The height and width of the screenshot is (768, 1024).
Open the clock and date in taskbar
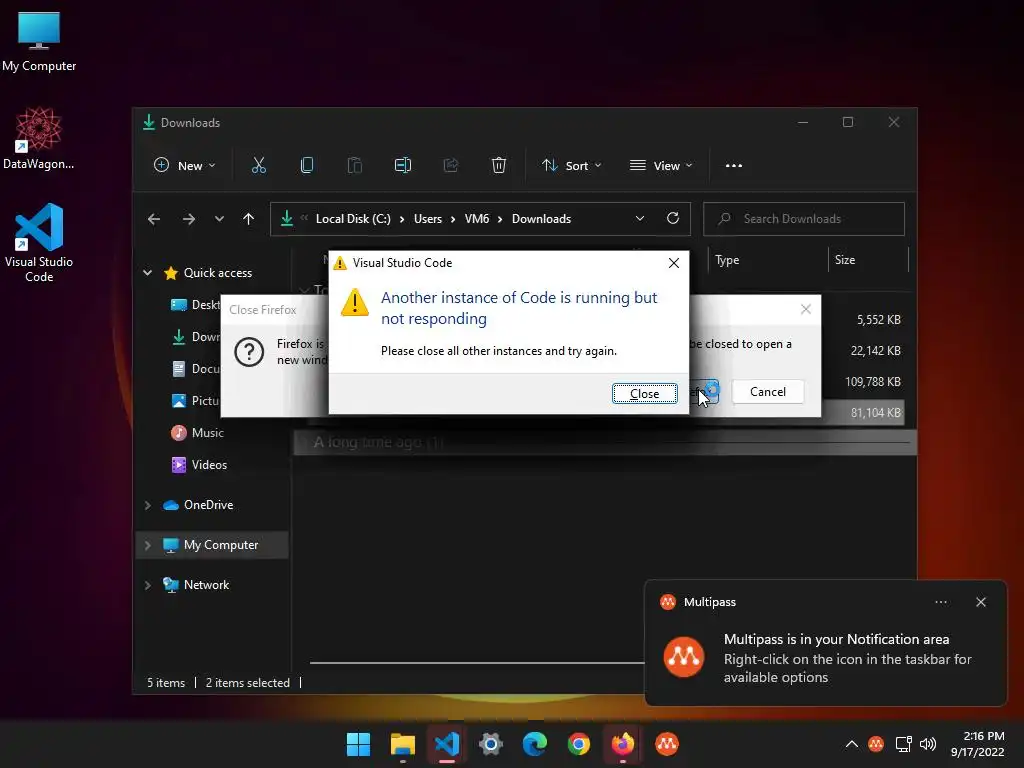[x=977, y=744]
